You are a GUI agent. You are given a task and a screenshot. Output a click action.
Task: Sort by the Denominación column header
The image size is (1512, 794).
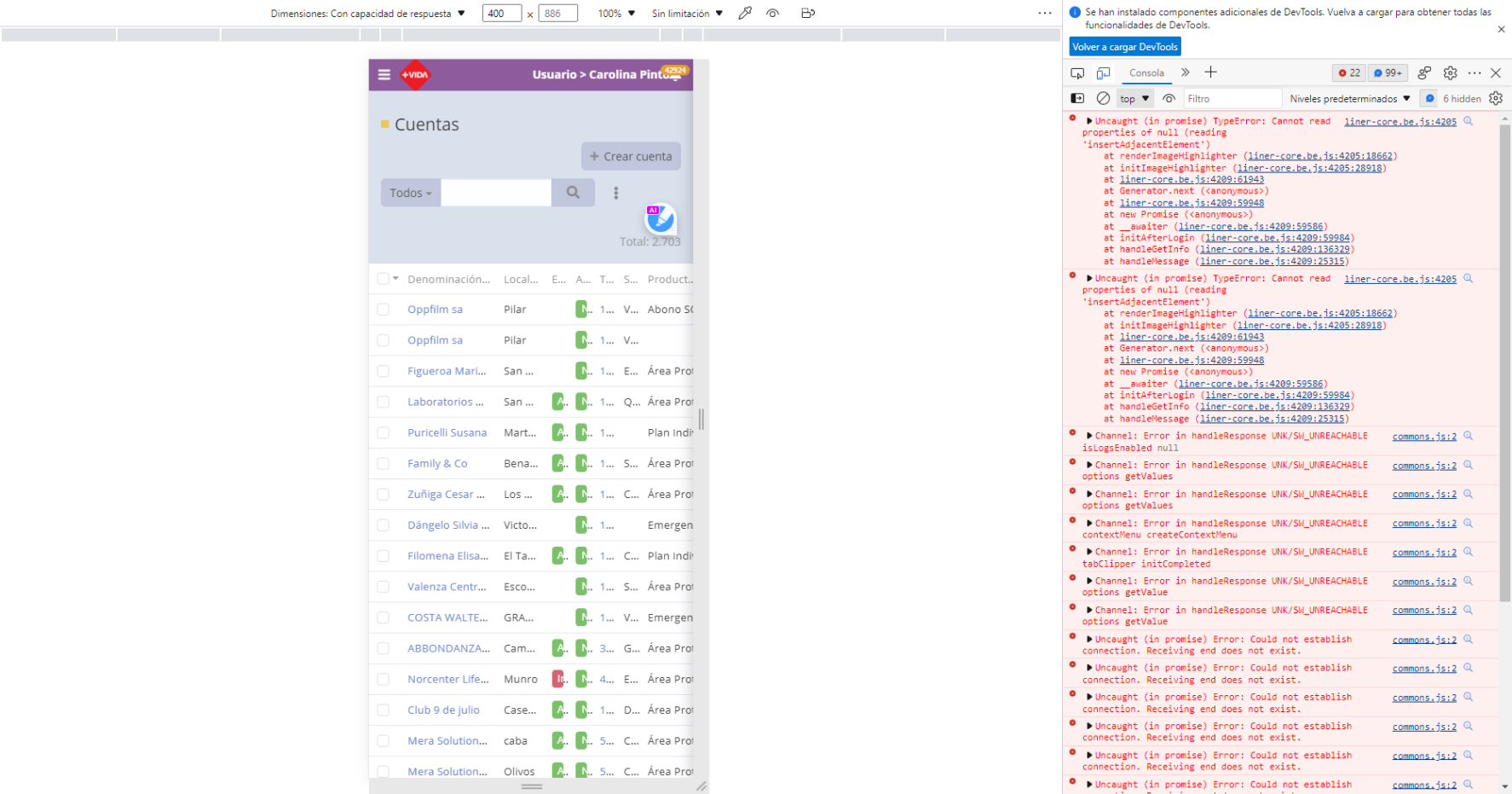[448, 280]
